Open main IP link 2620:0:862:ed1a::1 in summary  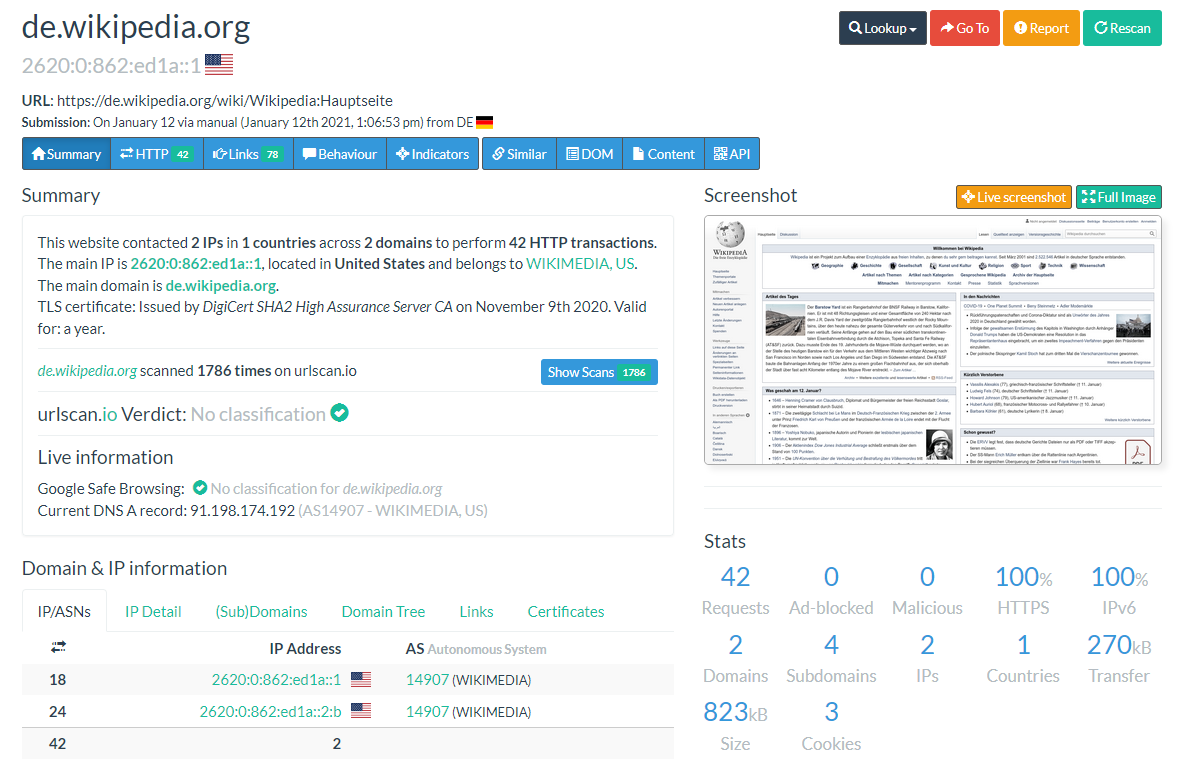coord(196,264)
